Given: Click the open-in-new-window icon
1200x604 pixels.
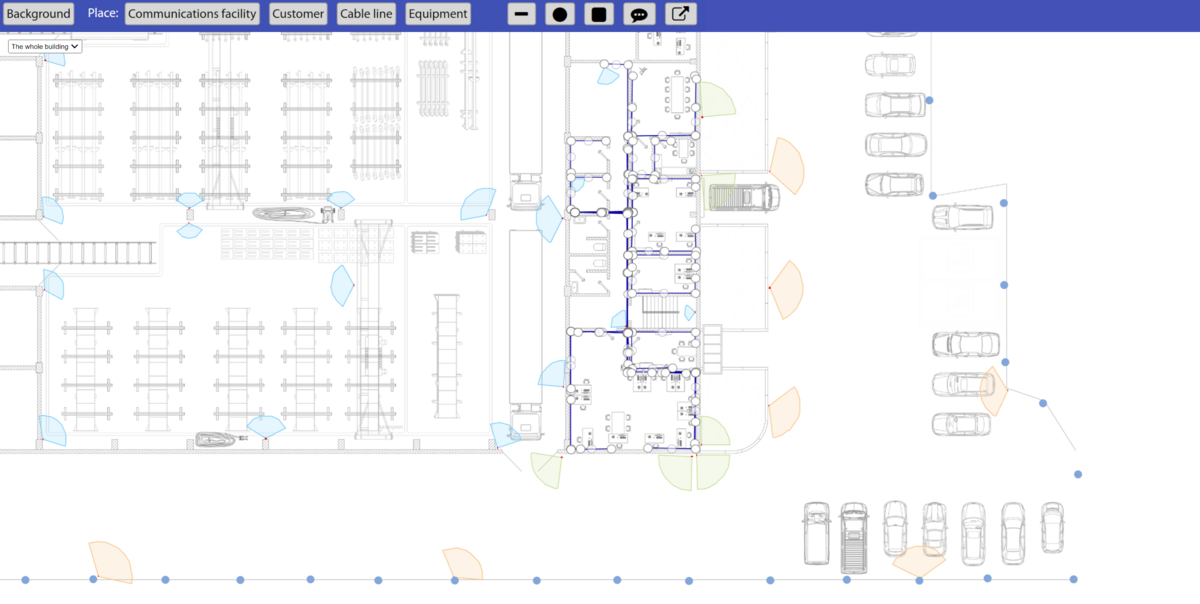Looking at the screenshot, I should pyautogui.click(x=680, y=13).
